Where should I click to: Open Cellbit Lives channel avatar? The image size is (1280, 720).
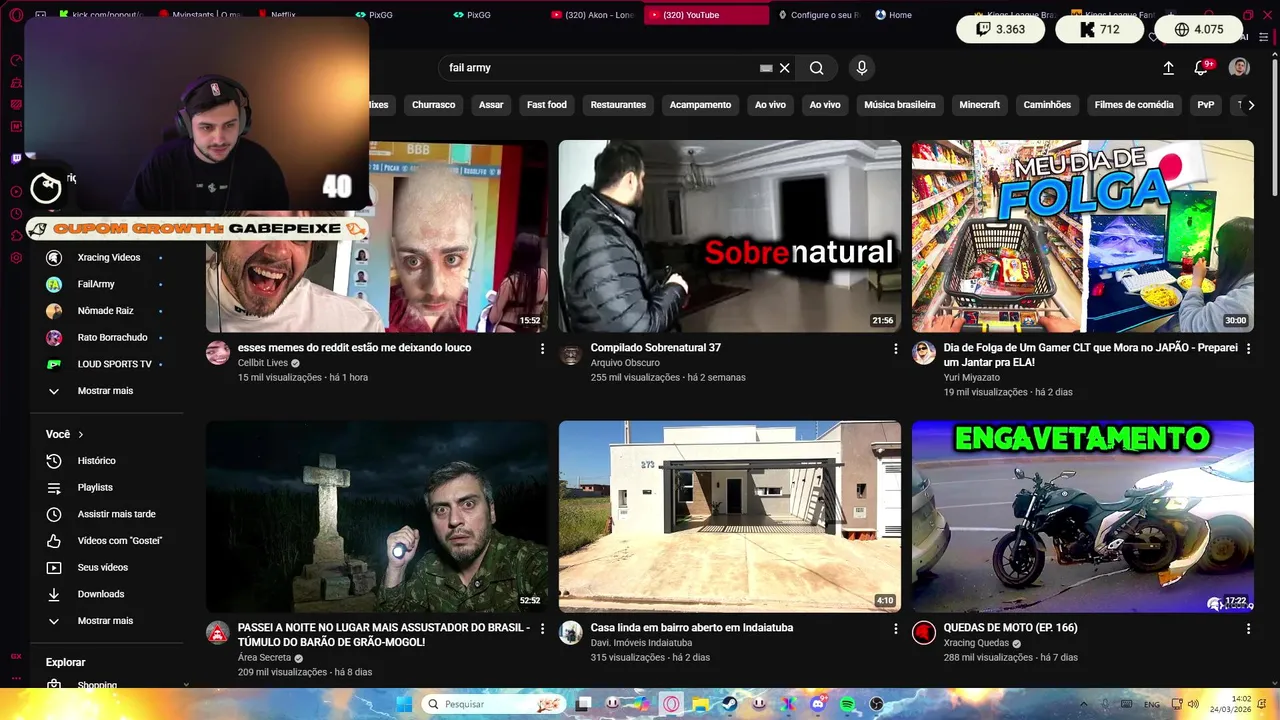coord(218,352)
